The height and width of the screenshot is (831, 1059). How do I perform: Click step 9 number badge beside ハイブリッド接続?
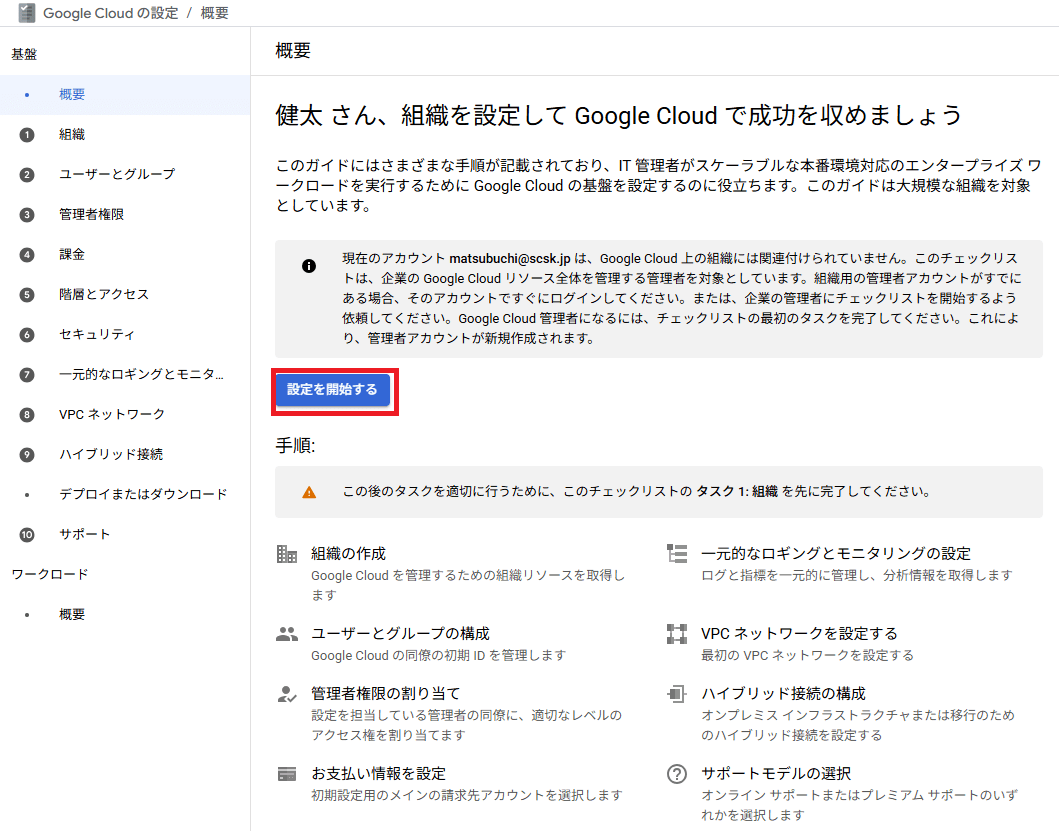pos(27,455)
